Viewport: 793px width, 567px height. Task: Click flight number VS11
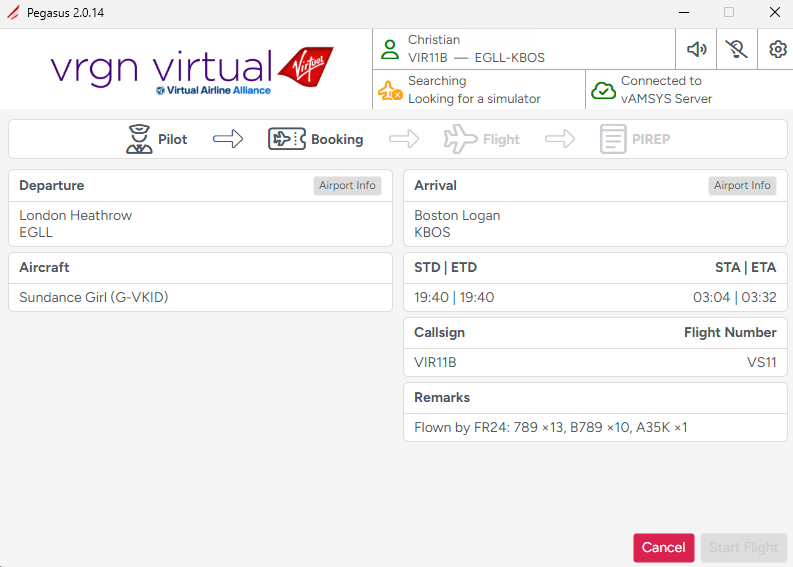tap(762, 362)
